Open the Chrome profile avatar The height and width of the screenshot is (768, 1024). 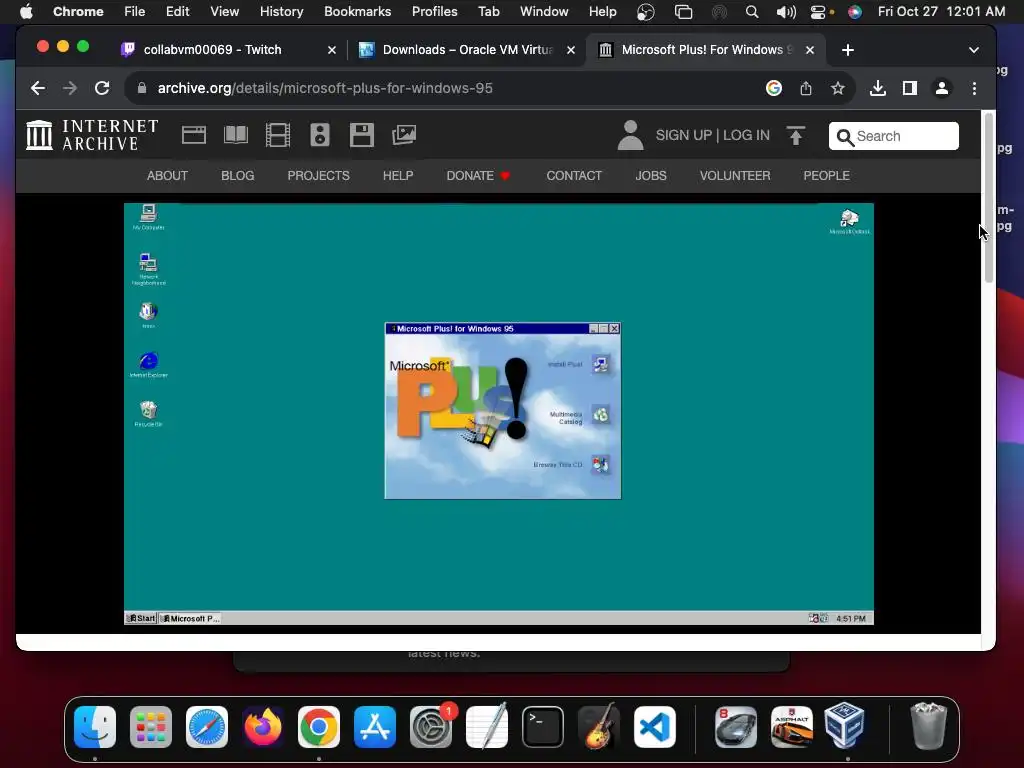pos(942,88)
